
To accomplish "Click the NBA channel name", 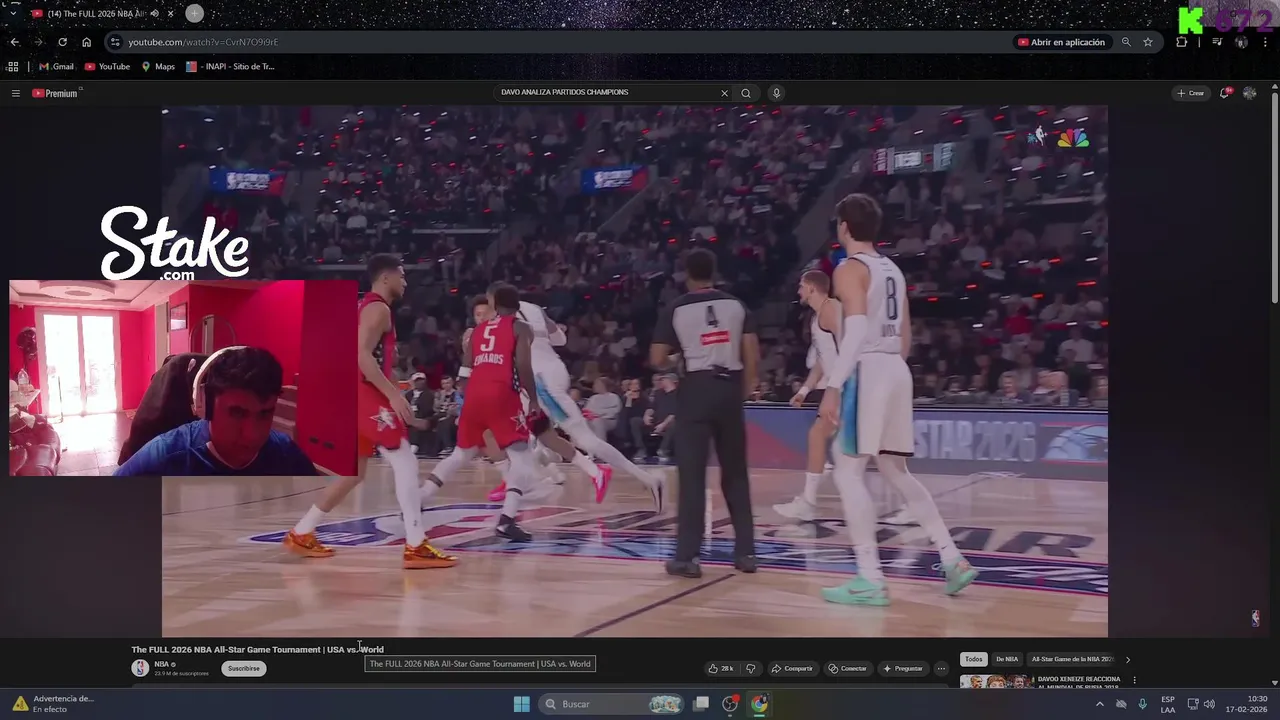I will 161,664.
